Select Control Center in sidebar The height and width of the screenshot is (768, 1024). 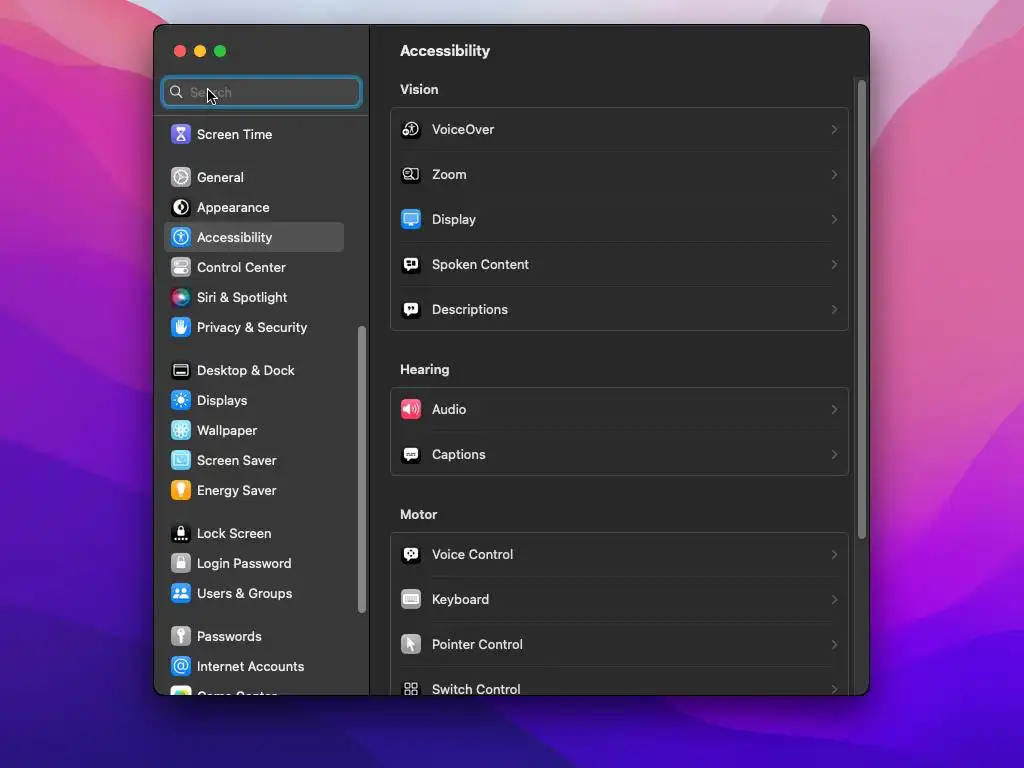click(254, 267)
